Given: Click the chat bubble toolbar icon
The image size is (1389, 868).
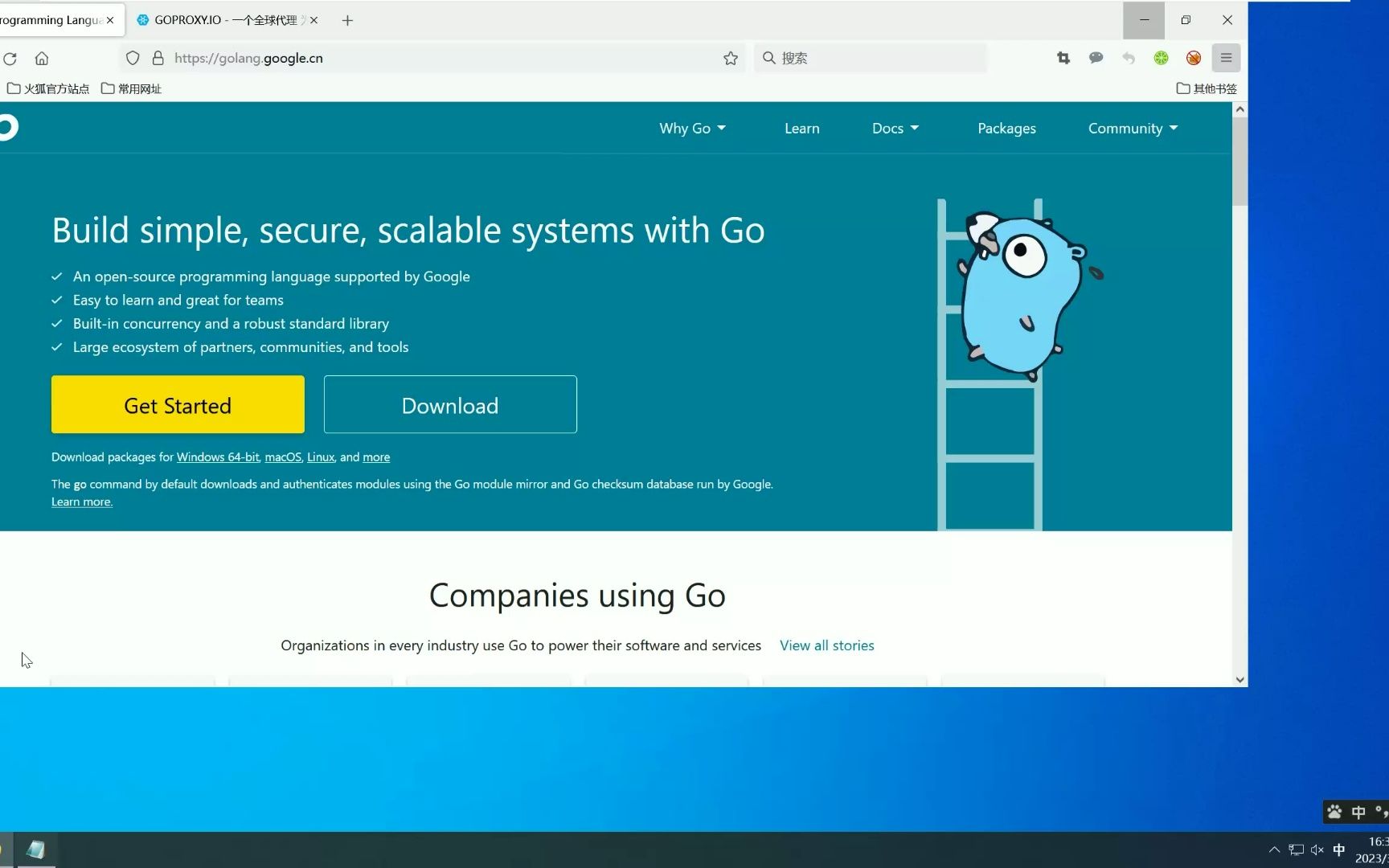Looking at the screenshot, I should tap(1096, 58).
